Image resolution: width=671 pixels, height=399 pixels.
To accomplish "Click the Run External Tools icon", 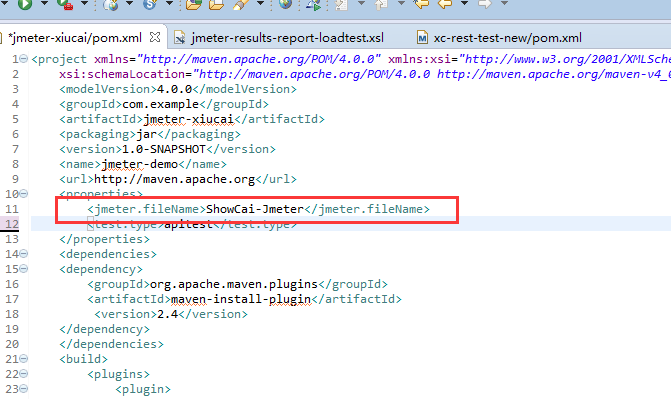I will pyautogui.click(x=65, y=4).
